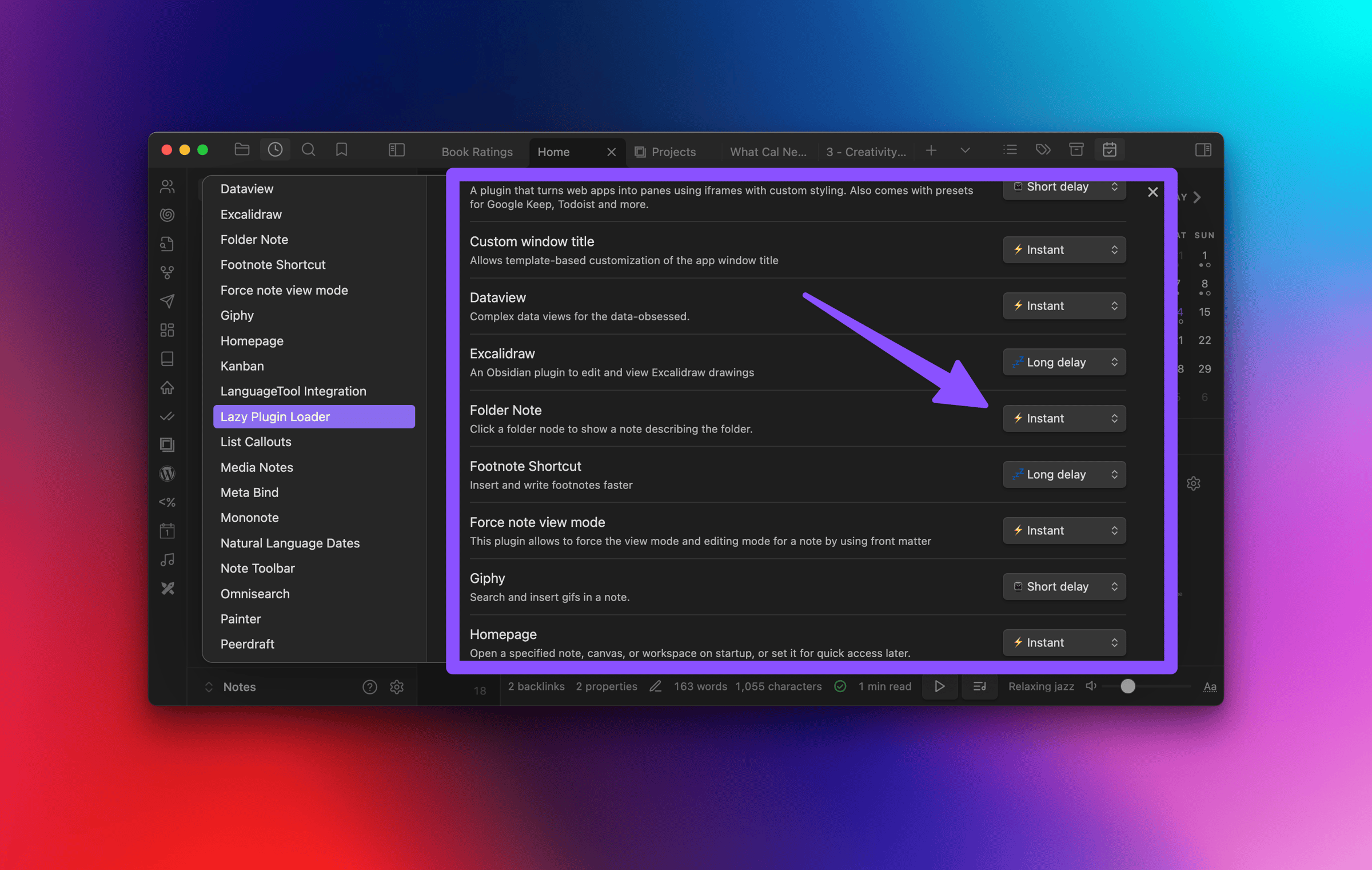Select day 22 in the calendar
1372x870 pixels.
pos(1204,340)
